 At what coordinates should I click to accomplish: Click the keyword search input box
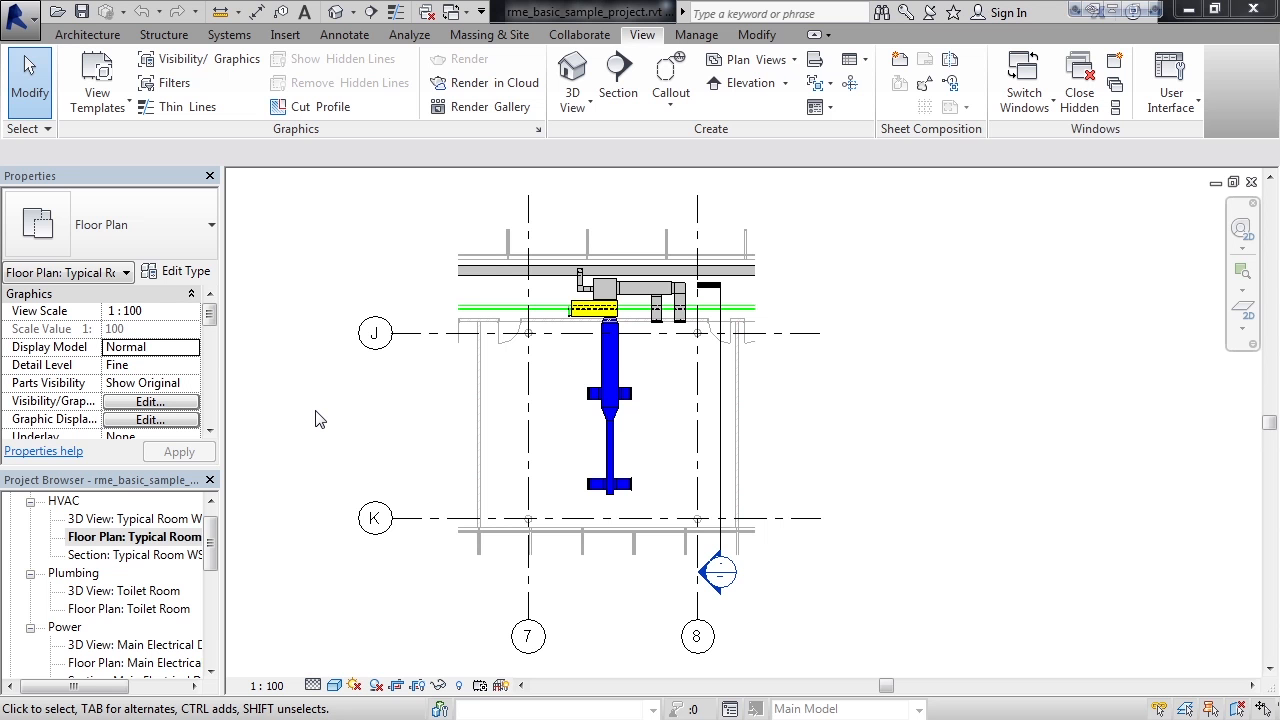tap(778, 13)
